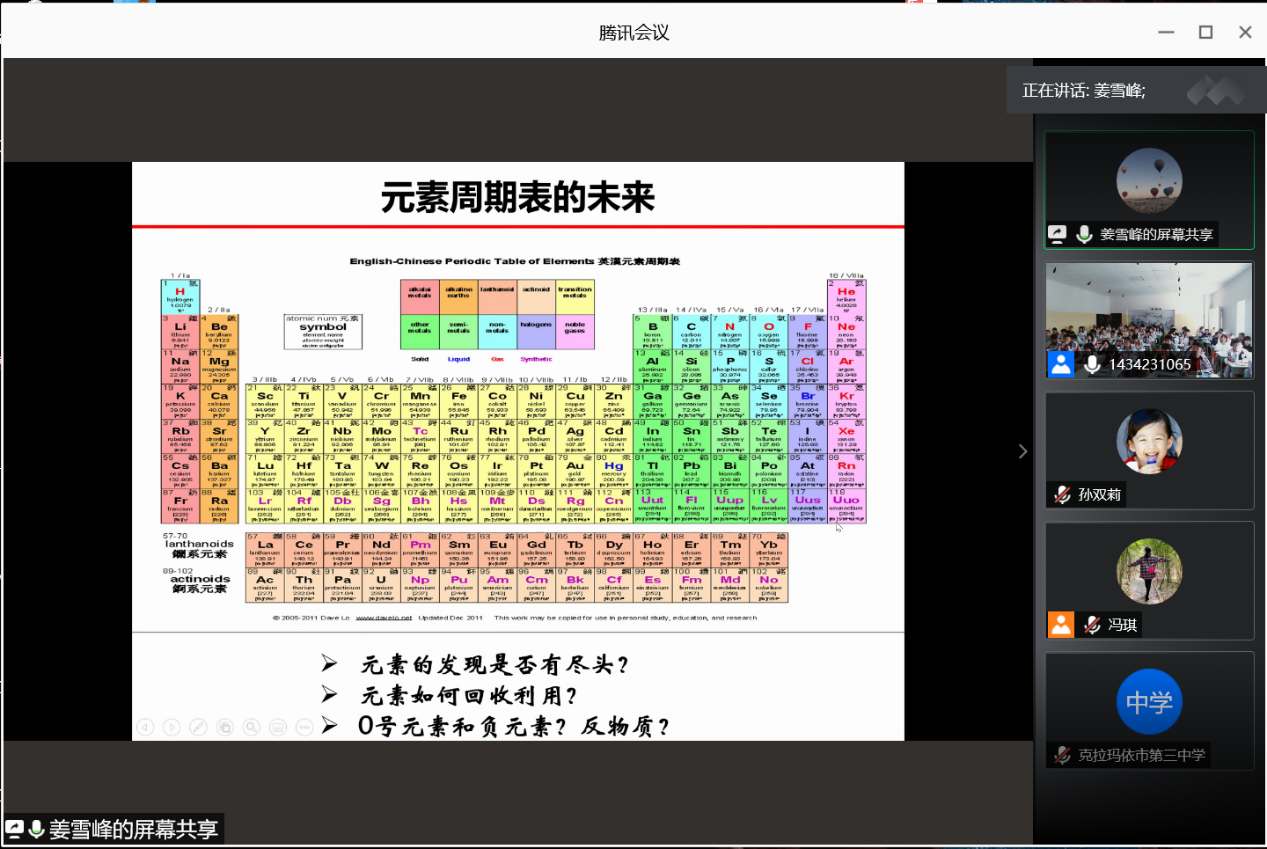
Task: Click the muted mic icon for 克拉玛依市第三中学
Action: 1062,755
